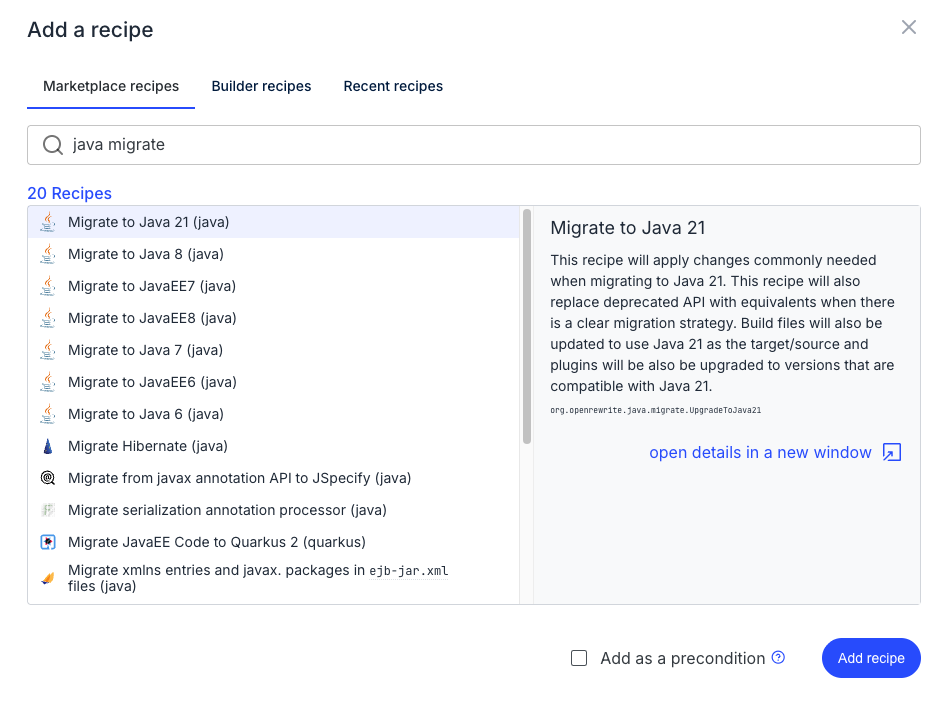This screenshot has width=941, height=703.
Task: Click icon beside serialization annotation processor recipe
Action: click(48, 510)
